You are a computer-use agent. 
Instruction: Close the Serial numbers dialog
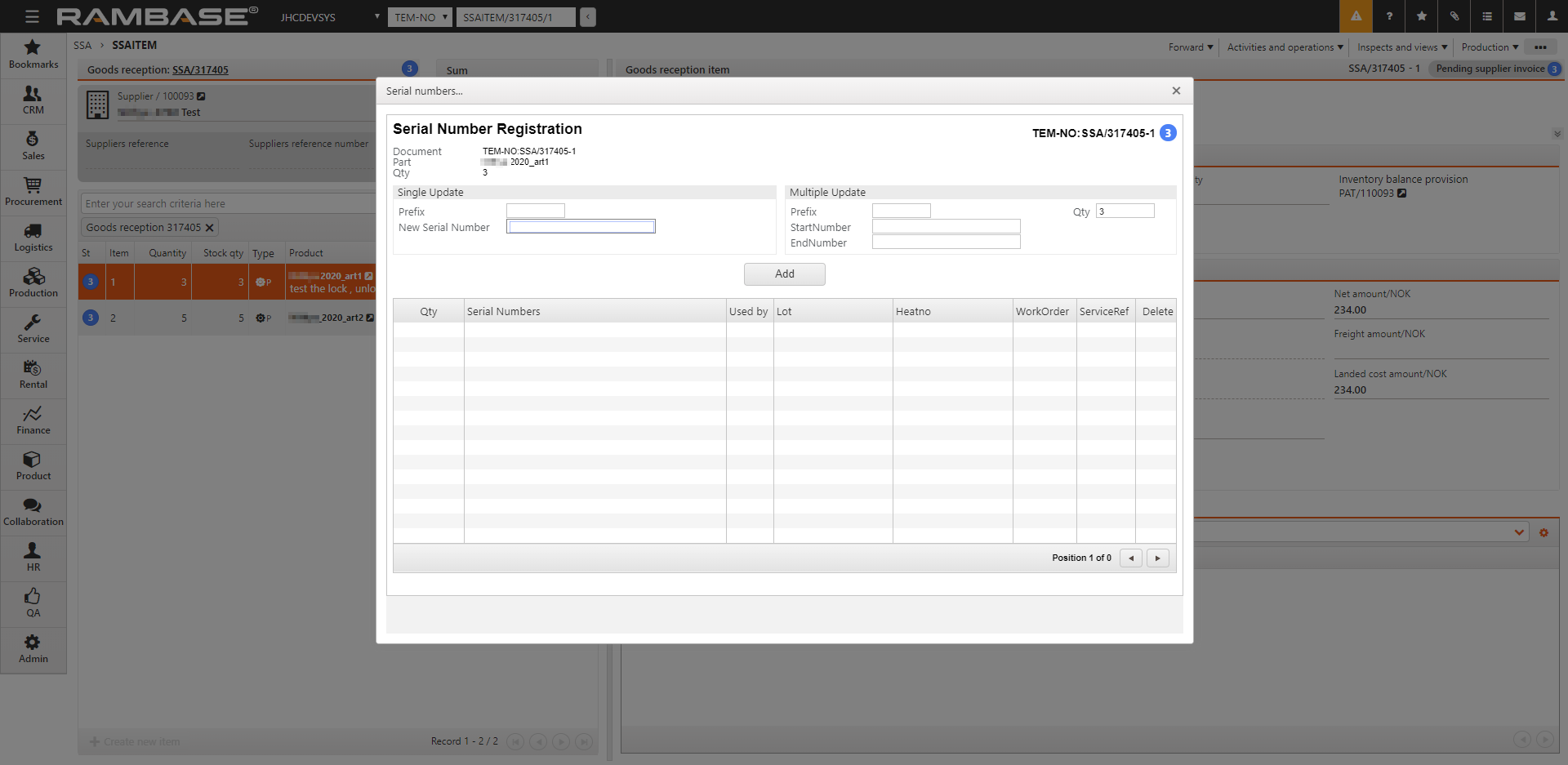1176,91
